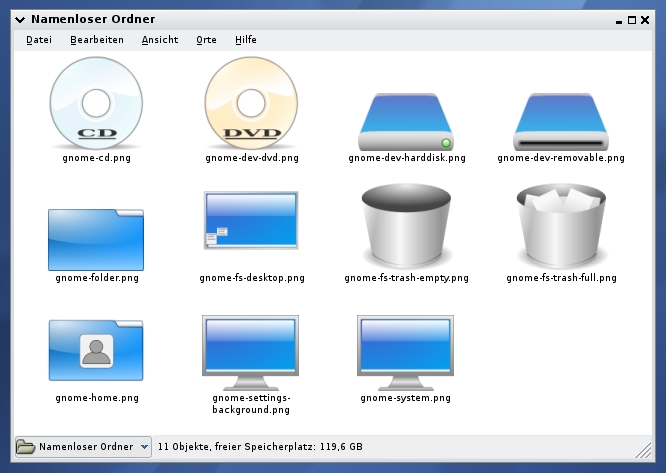Screen dimensions: 666x473
Task: Click the folder icon in the status bar
Action: (25, 447)
